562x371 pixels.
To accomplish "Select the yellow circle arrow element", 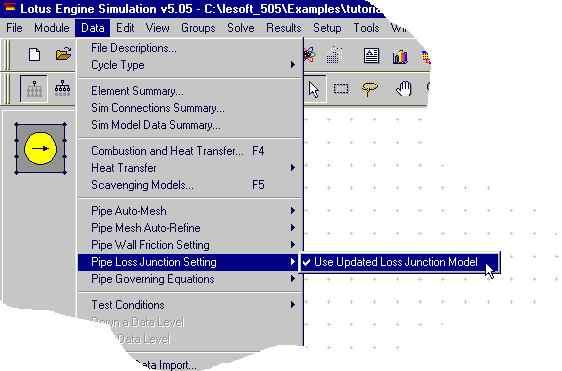I will pyautogui.click(x=41, y=148).
